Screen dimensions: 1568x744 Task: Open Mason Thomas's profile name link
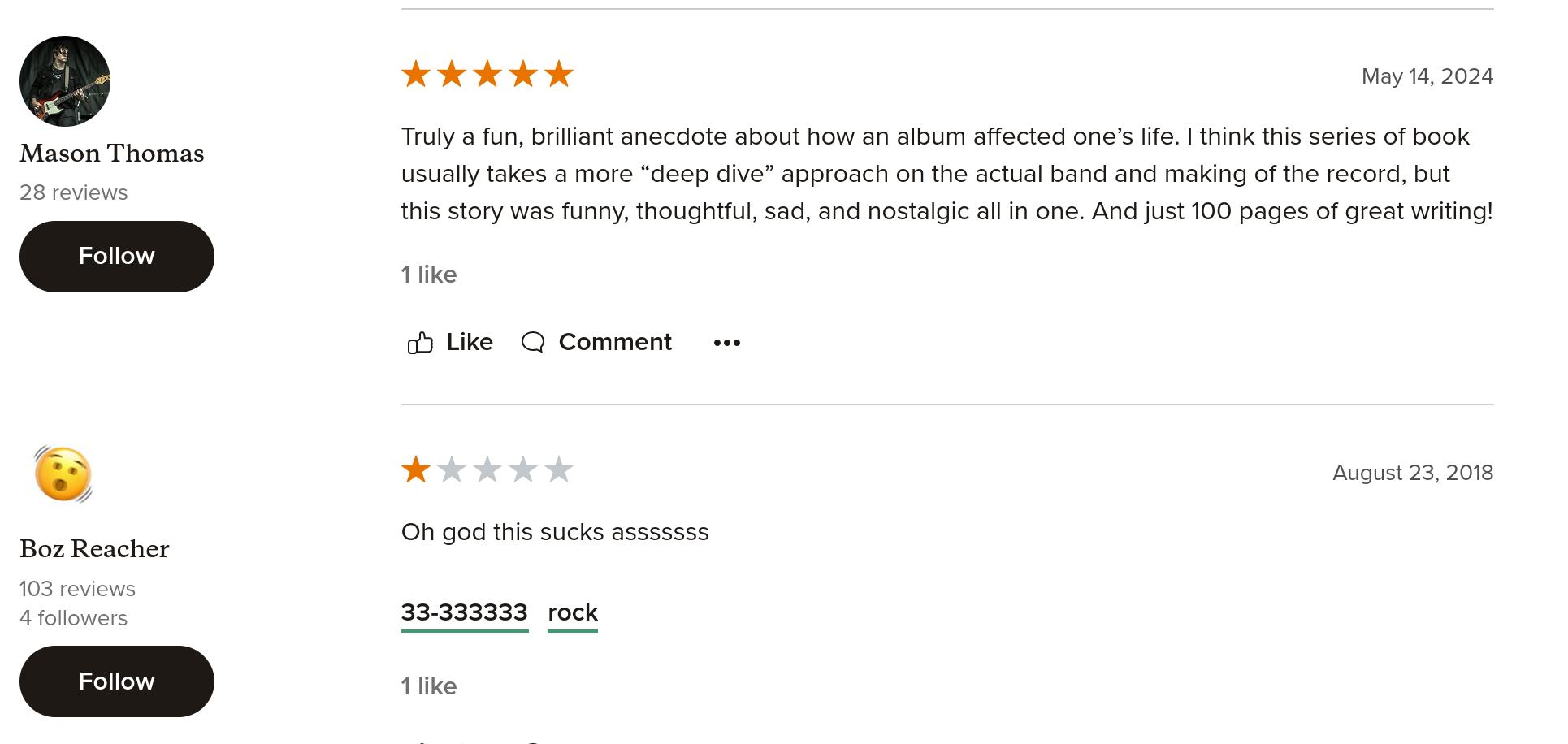pos(112,154)
